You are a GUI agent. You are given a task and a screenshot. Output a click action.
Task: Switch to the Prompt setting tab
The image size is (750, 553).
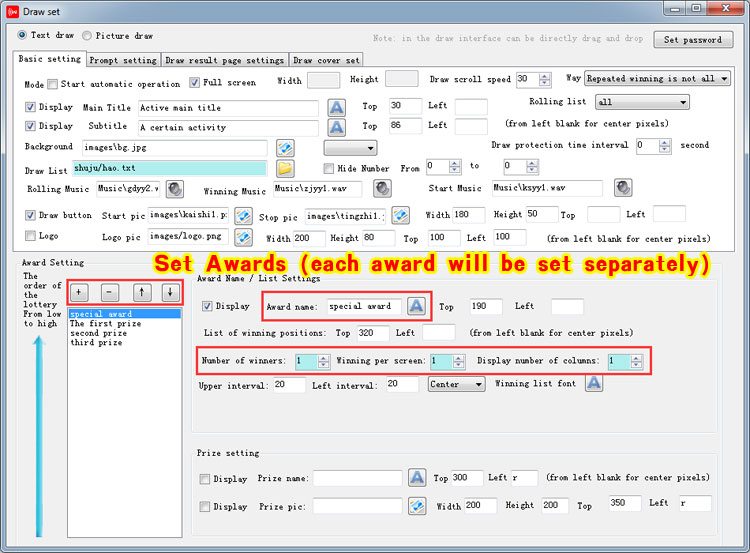pos(124,60)
